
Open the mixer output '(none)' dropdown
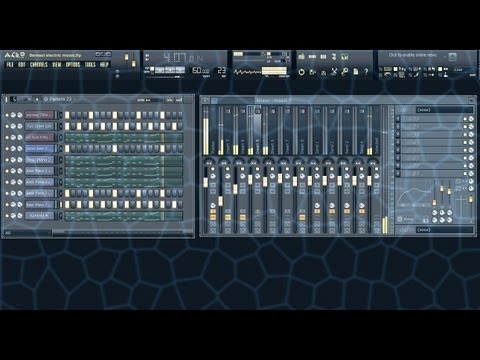444,230
